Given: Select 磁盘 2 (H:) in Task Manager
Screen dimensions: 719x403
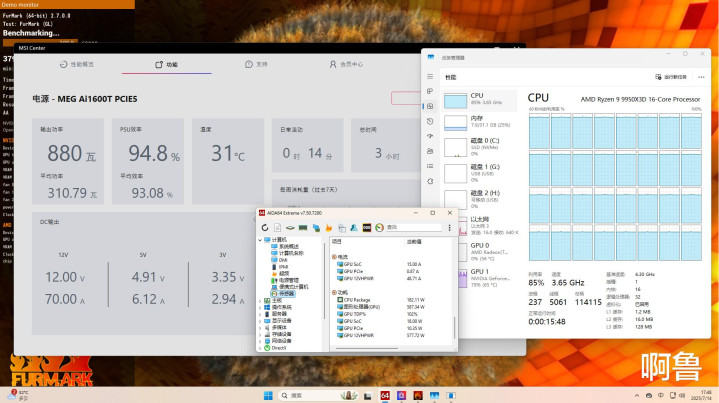Looking at the screenshot, I should click(x=480, y=199).
